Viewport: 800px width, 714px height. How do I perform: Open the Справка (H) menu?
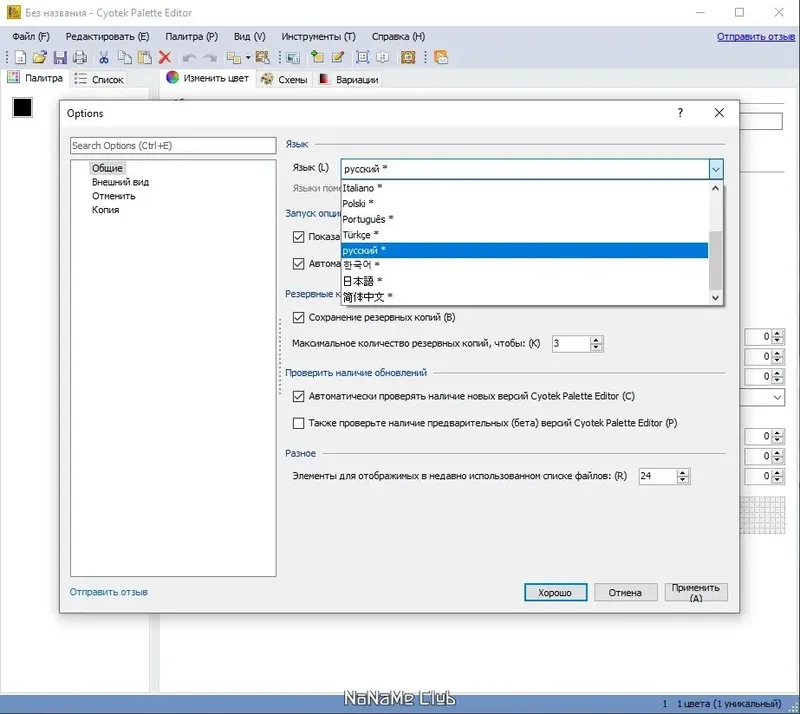pos(398,37)
